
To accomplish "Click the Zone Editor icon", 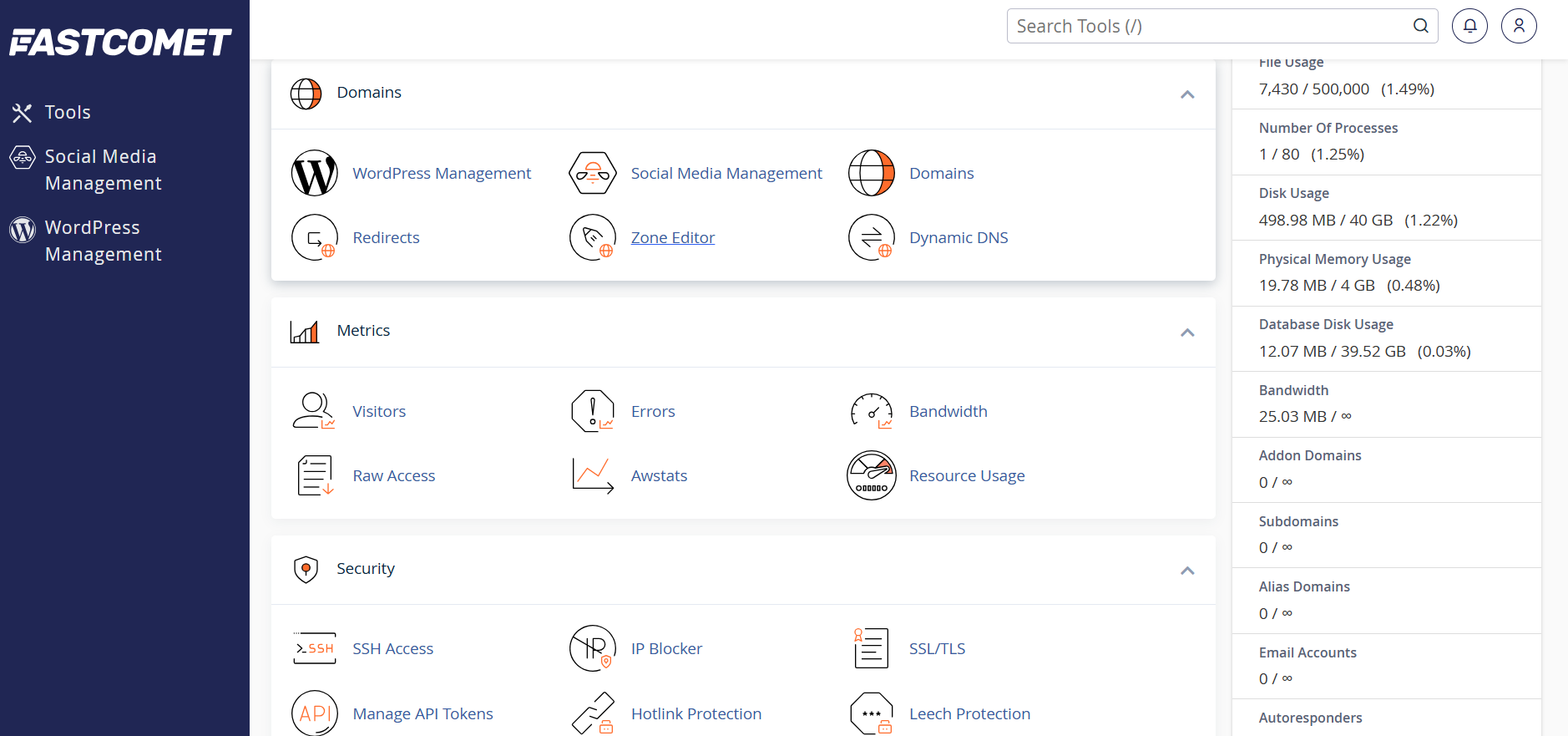I will pos(593,237).
